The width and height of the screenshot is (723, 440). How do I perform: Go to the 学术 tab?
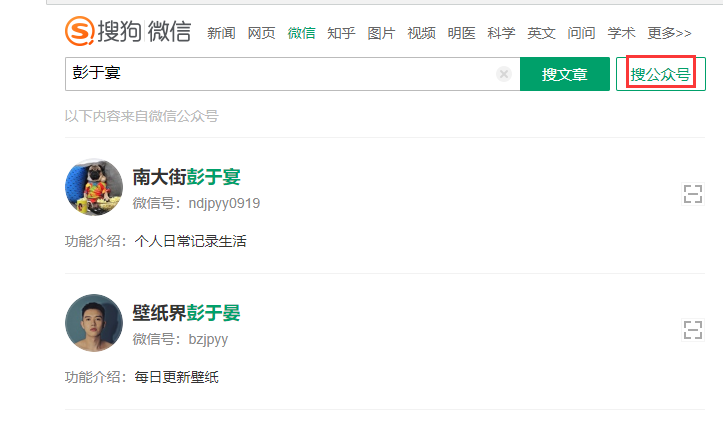tap(622, 33)
